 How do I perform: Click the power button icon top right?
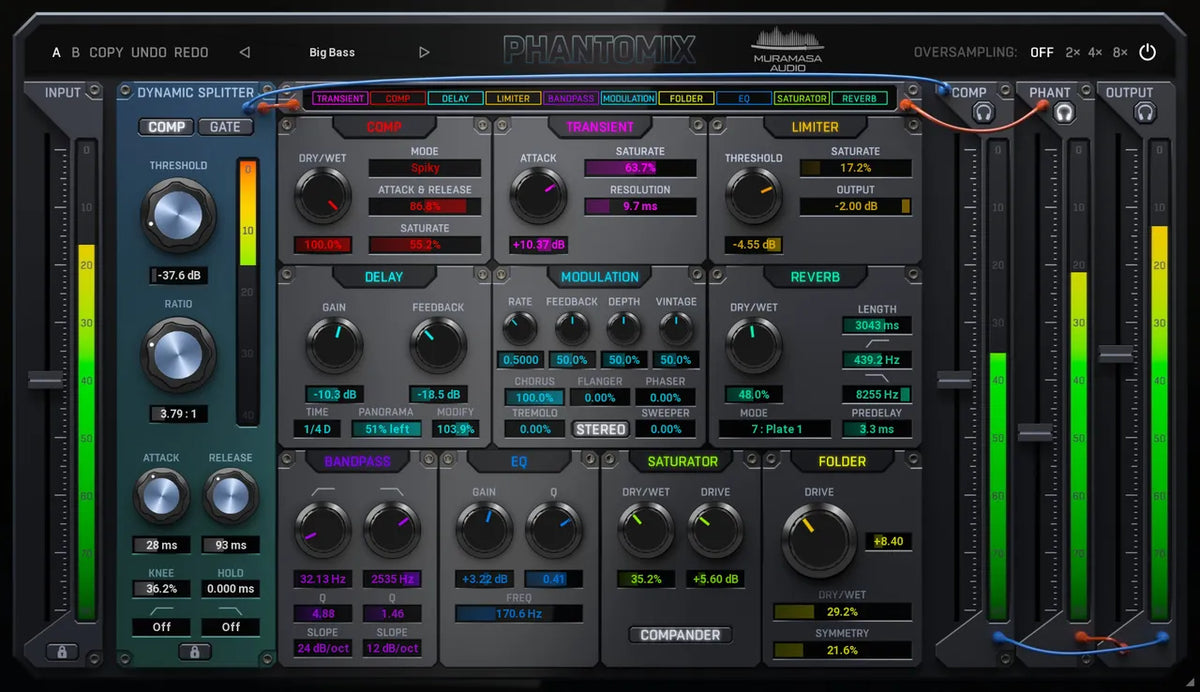tap(1146, 52)
